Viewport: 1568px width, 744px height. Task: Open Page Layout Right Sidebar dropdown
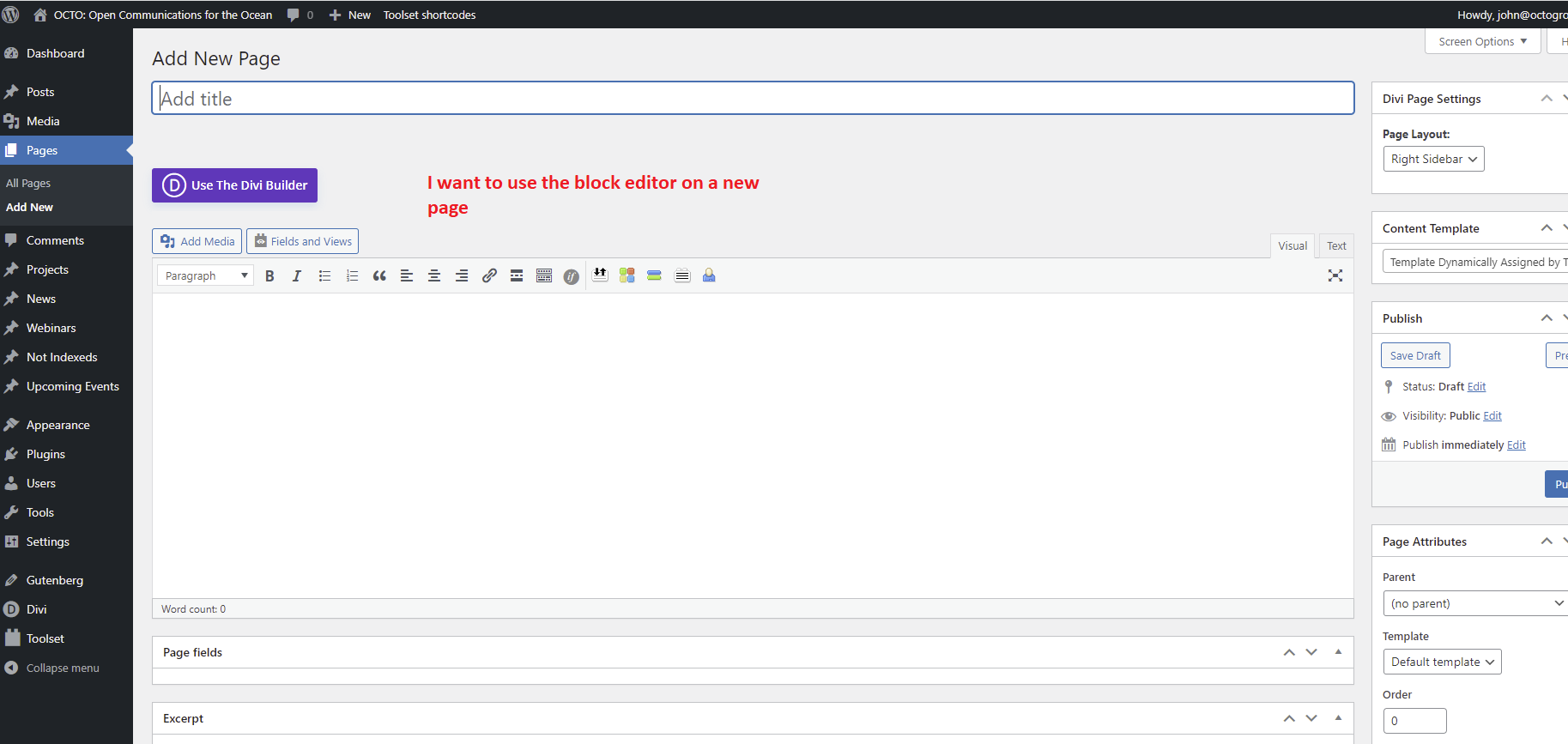pyautogui.click(x=1433, y=159)
